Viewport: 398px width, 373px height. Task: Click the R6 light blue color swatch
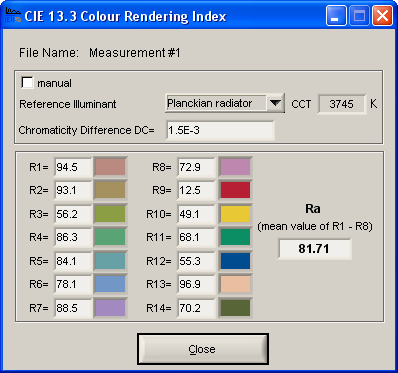(110, 284)
